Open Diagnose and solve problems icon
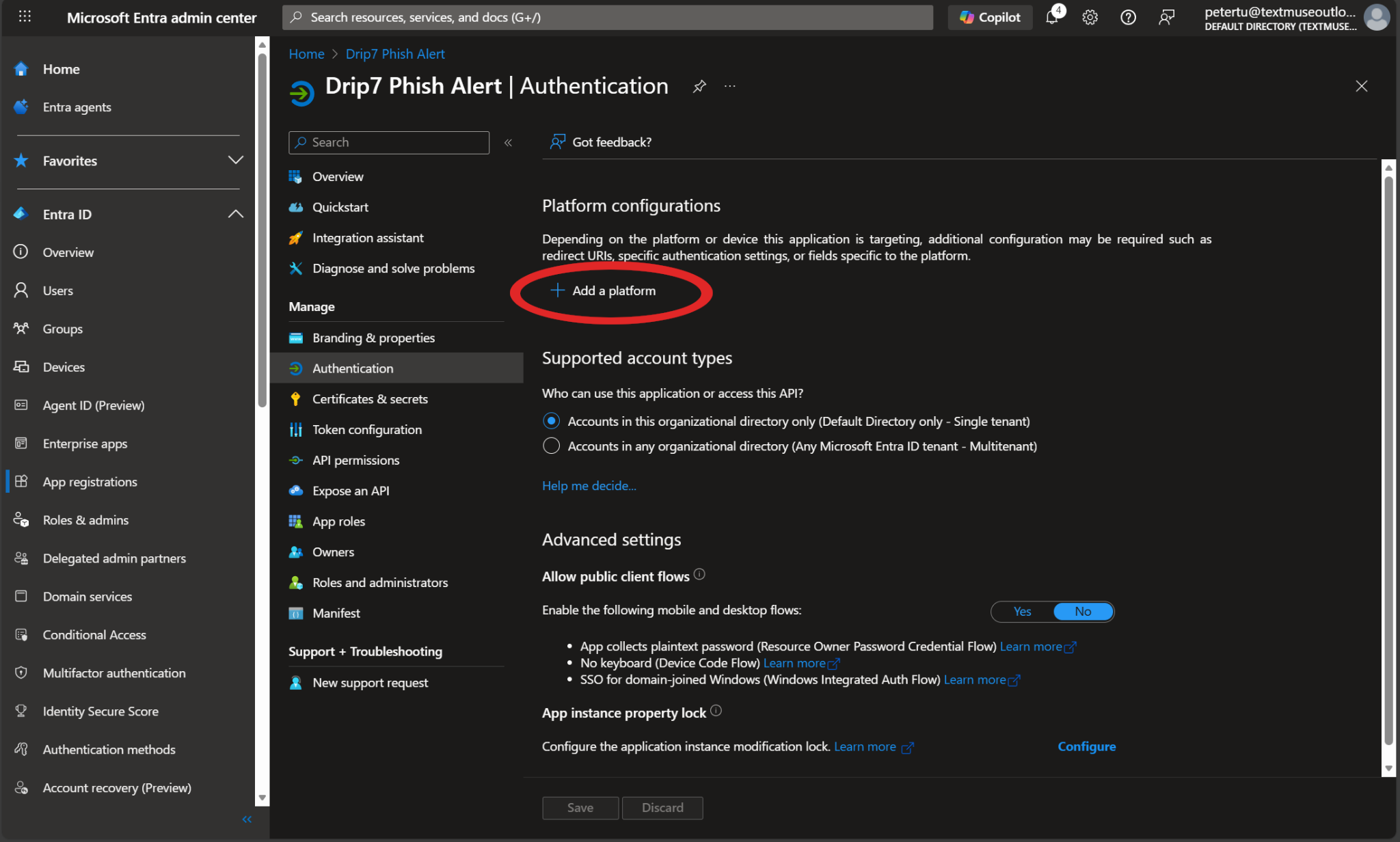 coord(295,269)
